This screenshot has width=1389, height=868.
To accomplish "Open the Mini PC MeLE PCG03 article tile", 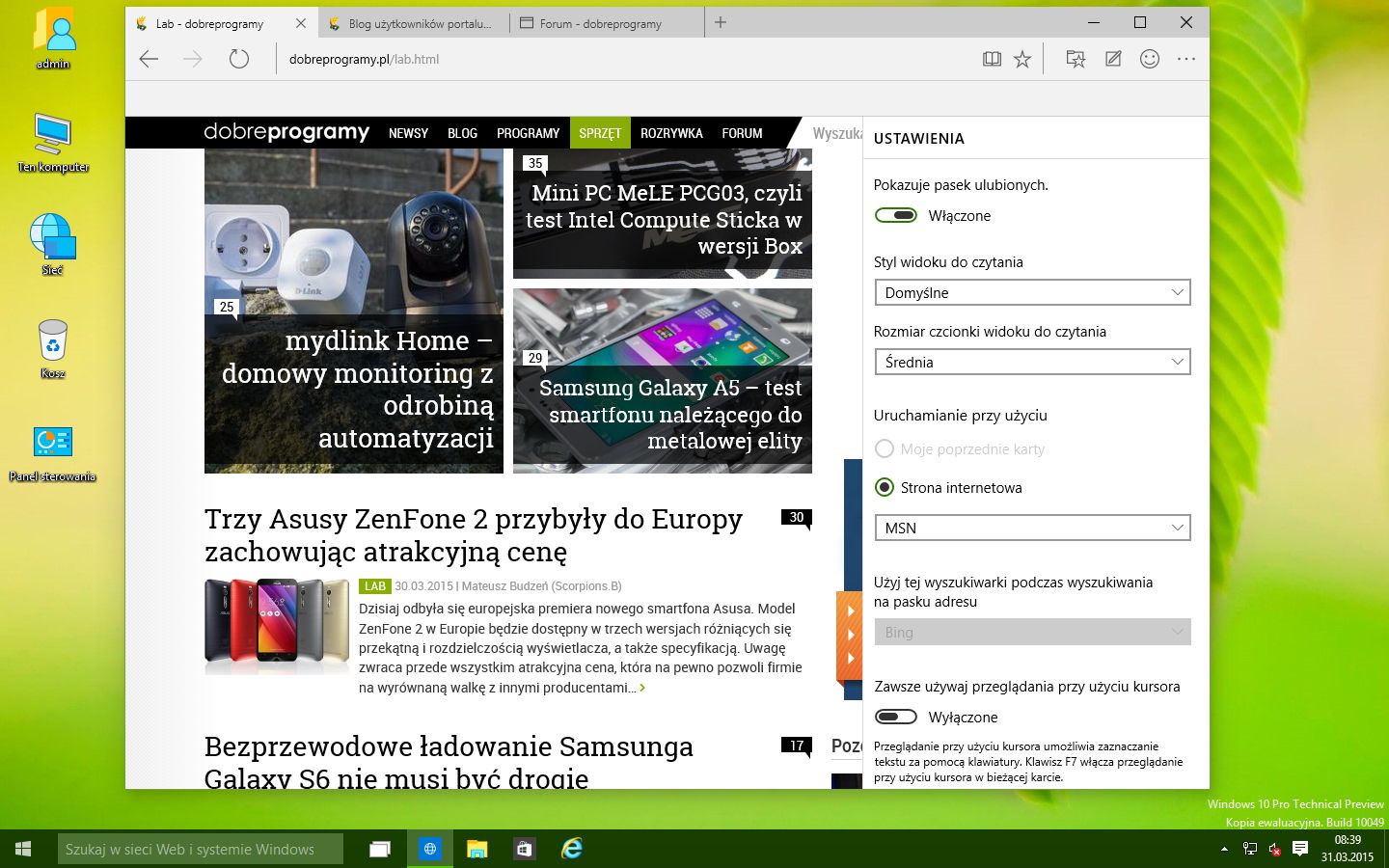I will click(x=663, y=213).
